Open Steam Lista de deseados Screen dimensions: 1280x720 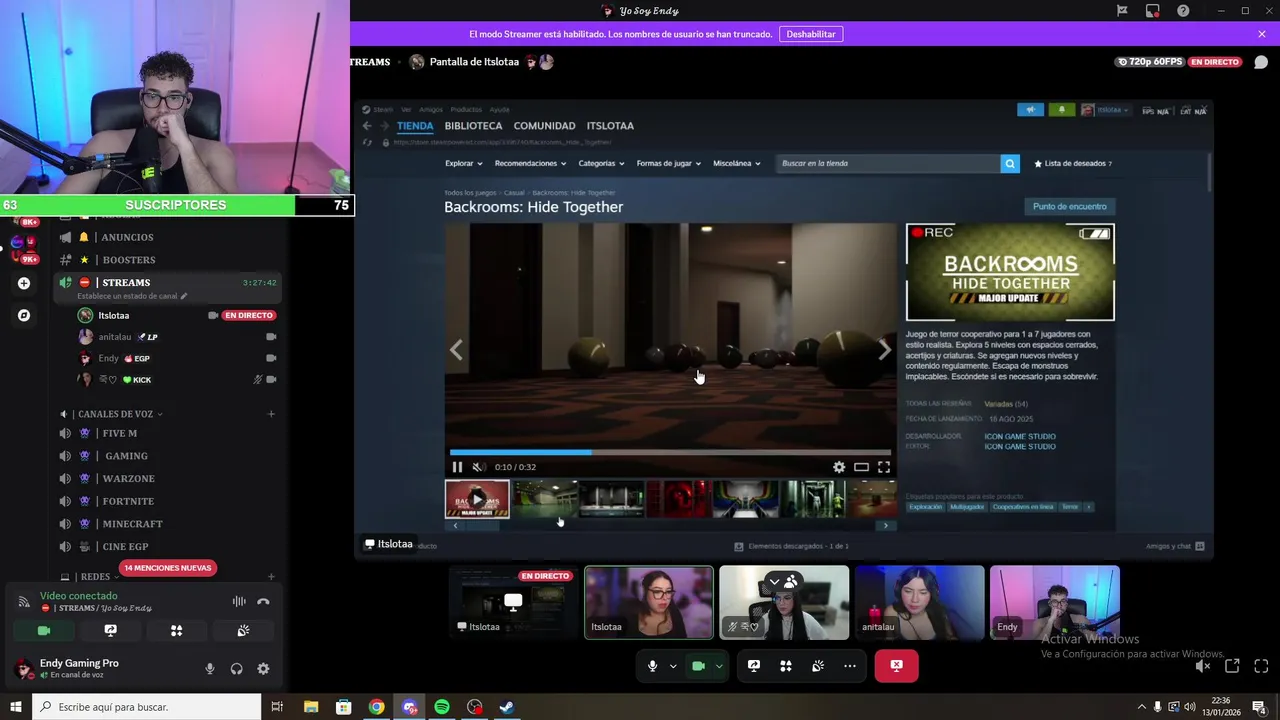[1073, 163]
